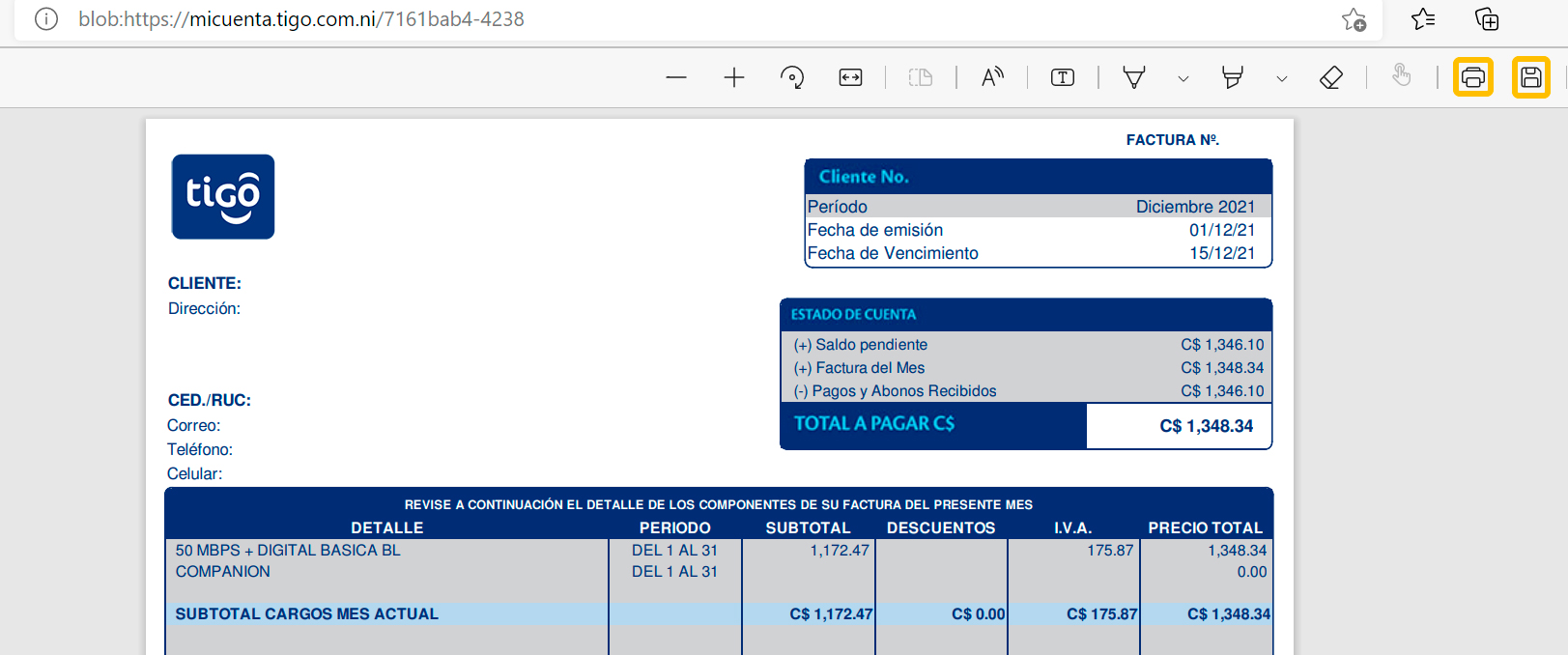Select the 'Diciembre 2021' period value

click(1195, 207)
